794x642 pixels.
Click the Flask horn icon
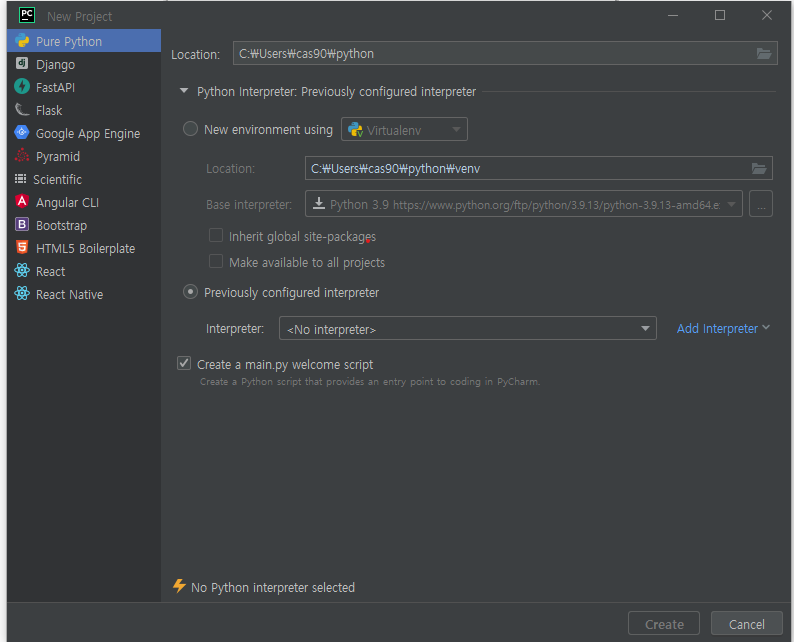click(22, 109)
